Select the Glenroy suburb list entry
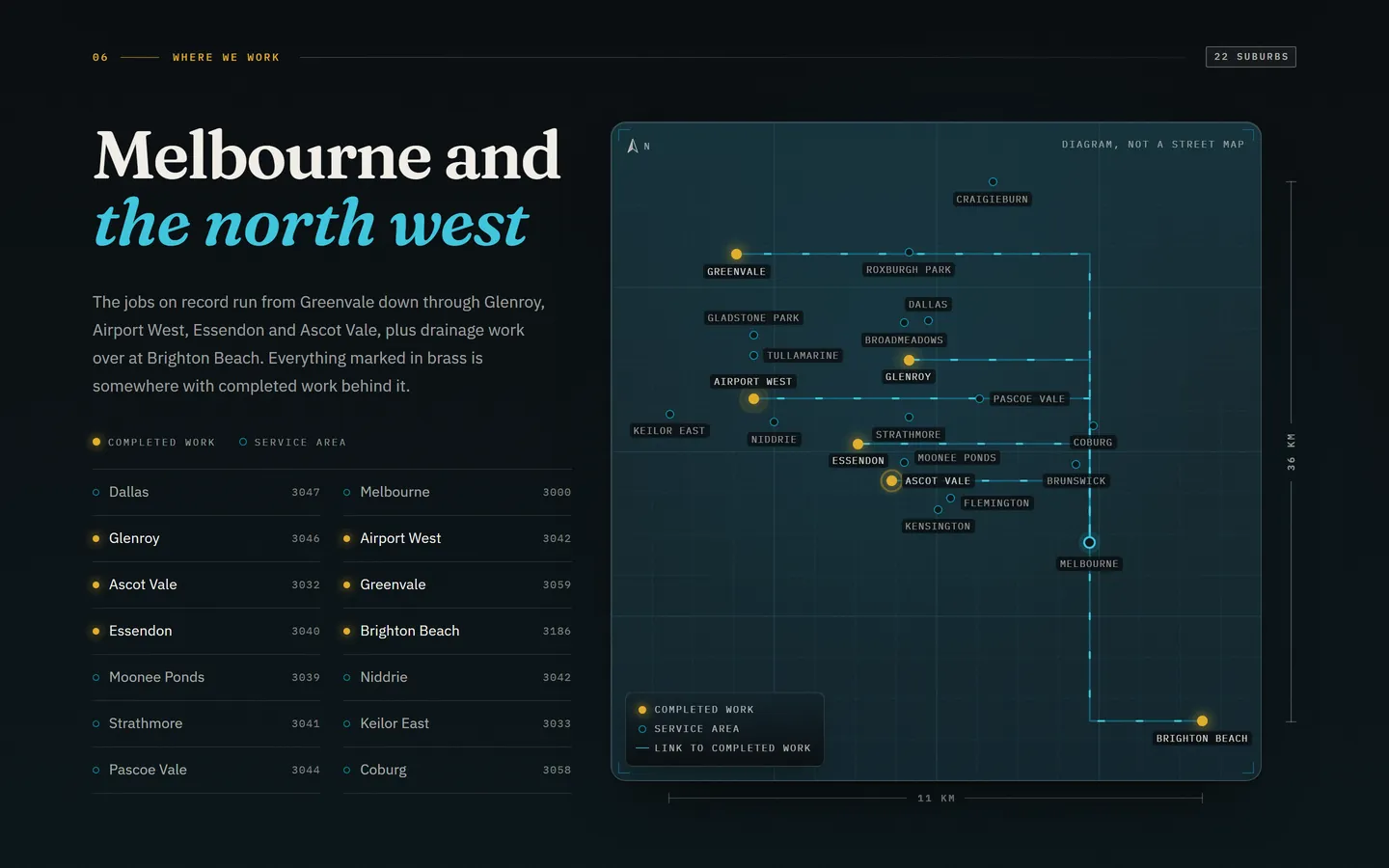 [x=206, y=538]
